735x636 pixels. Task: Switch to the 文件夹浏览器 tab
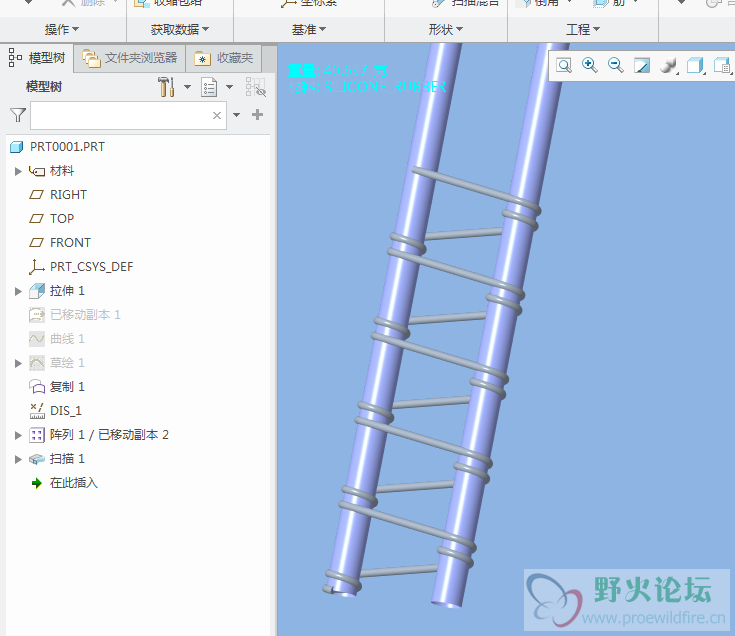pos(130,58)
